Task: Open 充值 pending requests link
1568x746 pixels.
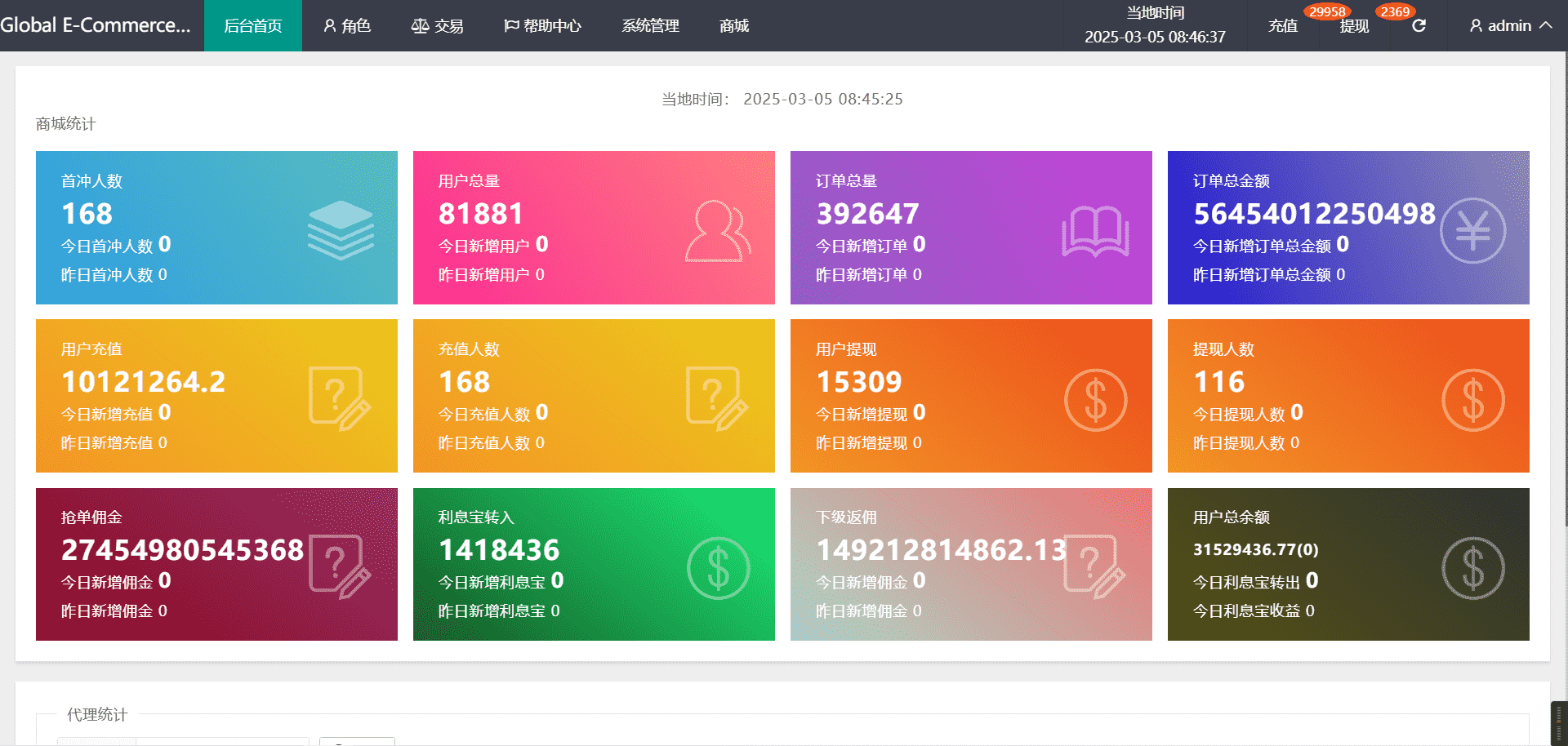Action: [1283, 26]
